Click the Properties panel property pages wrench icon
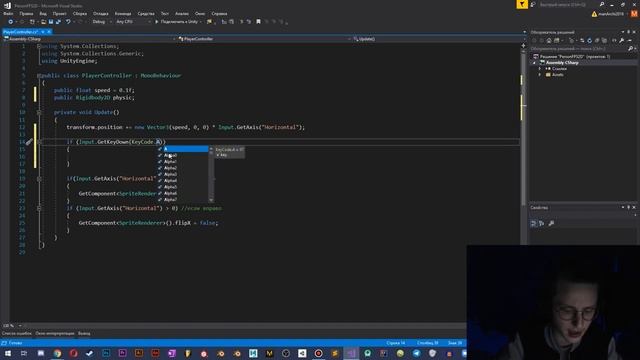Viewport: 640px width, 360px height. coord(551,223)
